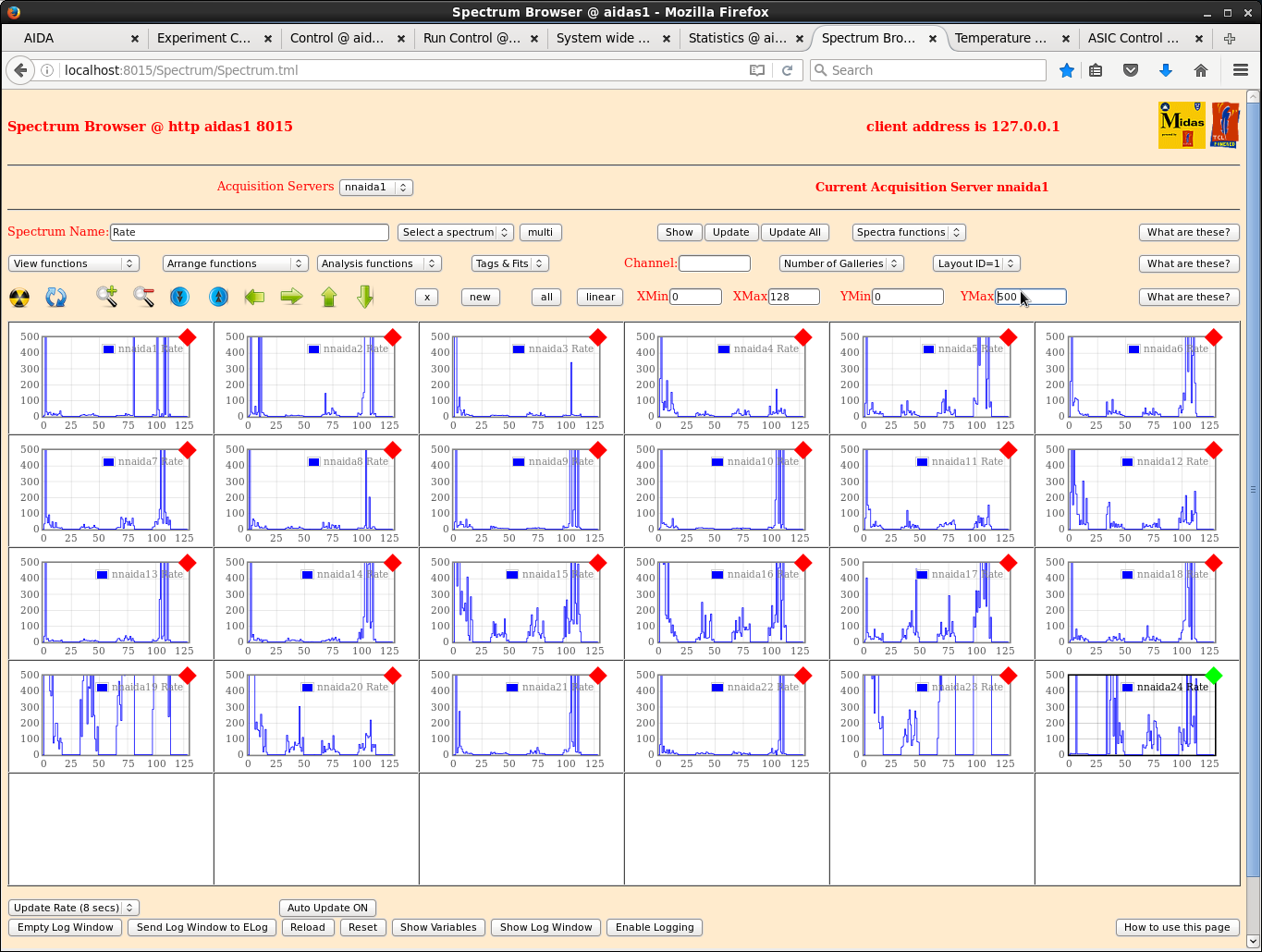Open the Select a spectrum dropdown
Screen dimensions: 1262x952
456,232
